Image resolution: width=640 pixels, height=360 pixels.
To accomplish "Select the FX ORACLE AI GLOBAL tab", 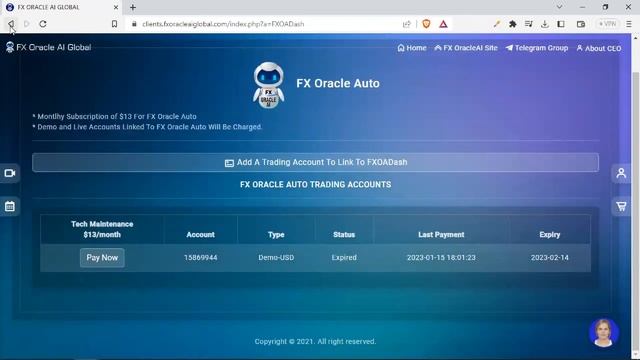I will coord(61,7).
